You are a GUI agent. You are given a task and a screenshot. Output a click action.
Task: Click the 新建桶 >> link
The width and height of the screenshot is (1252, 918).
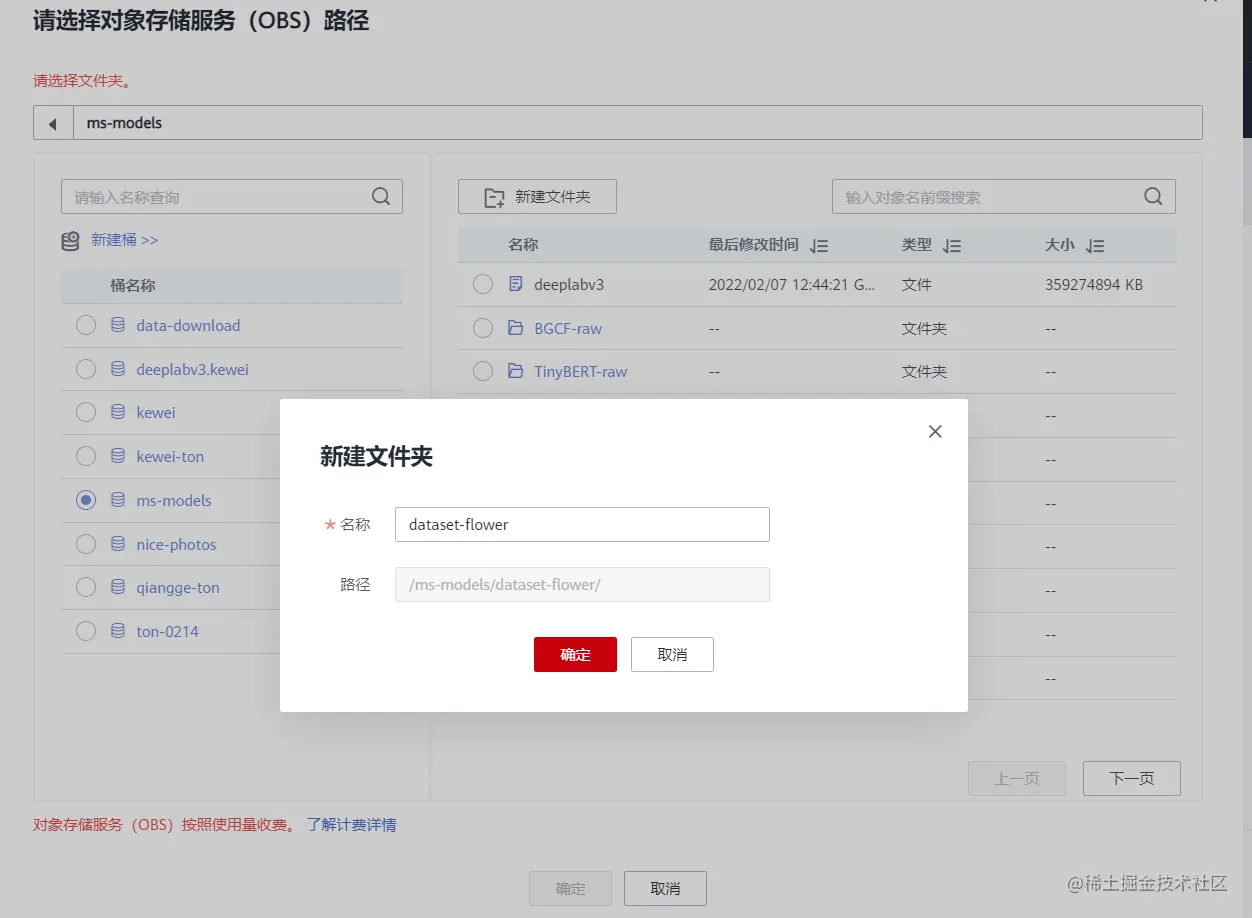click(124, 240)
